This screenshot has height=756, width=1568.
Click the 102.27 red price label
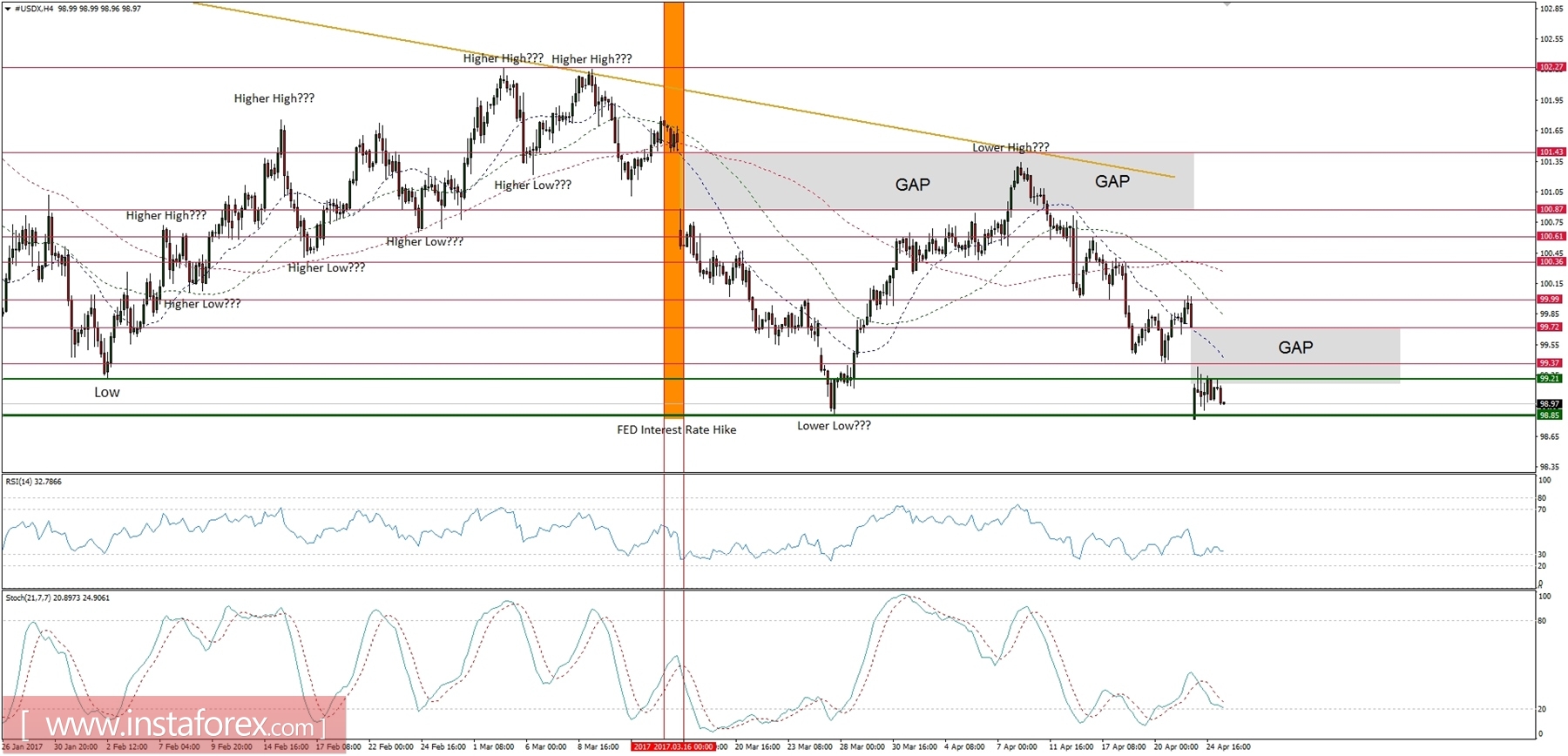[x=1551, y=67]
